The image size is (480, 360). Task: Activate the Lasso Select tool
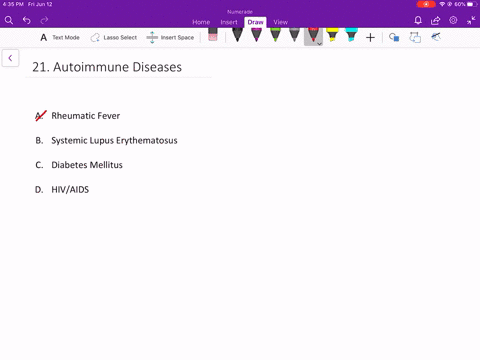point(114,37)
